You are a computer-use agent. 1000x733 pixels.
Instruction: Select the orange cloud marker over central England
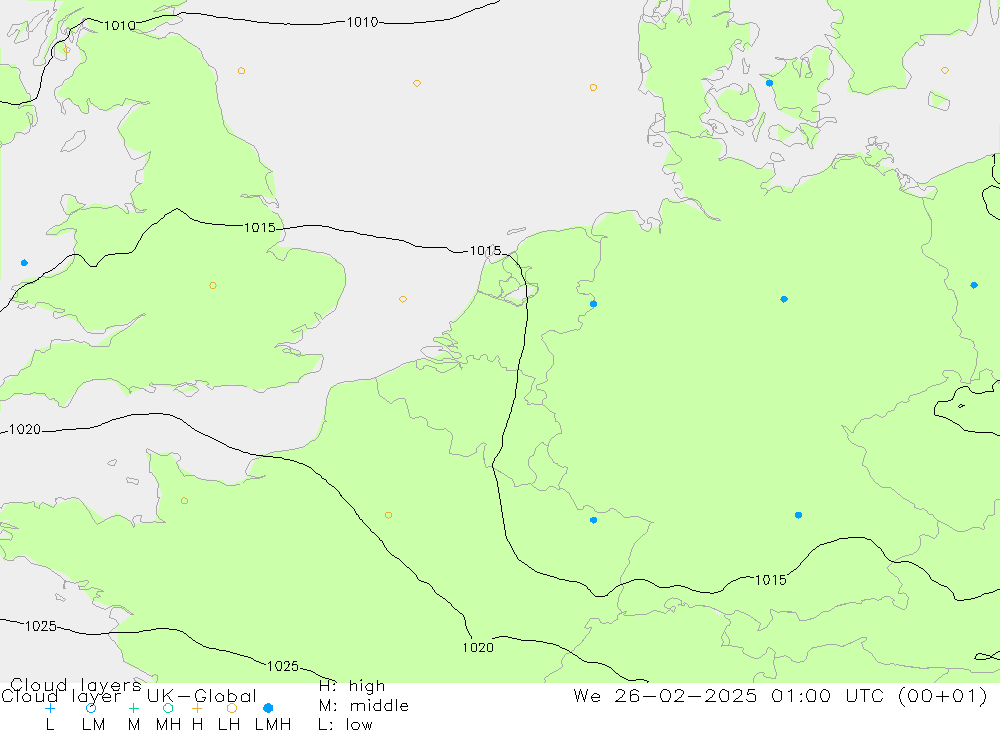pos(213,286)
